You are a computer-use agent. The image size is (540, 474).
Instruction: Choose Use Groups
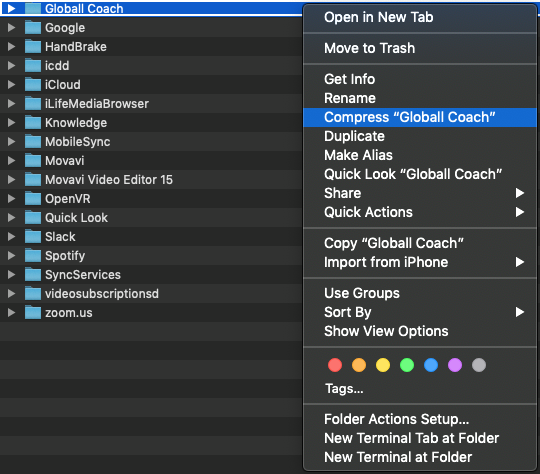[420, 293]
